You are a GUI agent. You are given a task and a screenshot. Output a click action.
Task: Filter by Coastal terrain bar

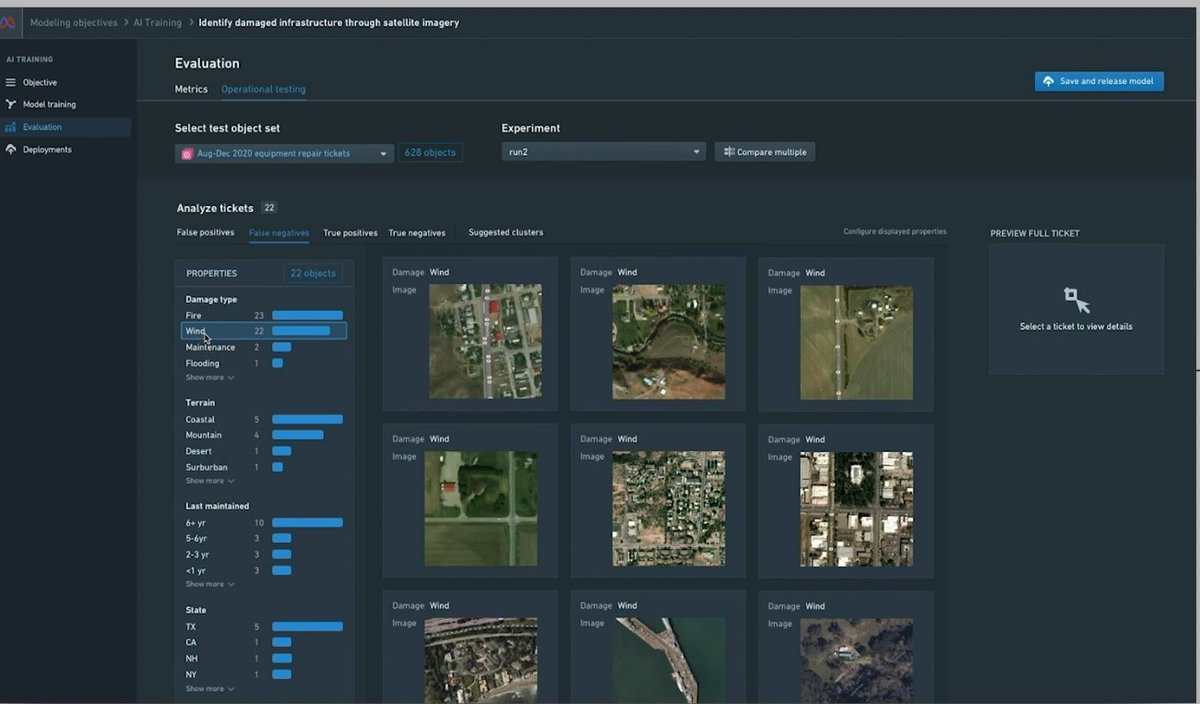307,419
